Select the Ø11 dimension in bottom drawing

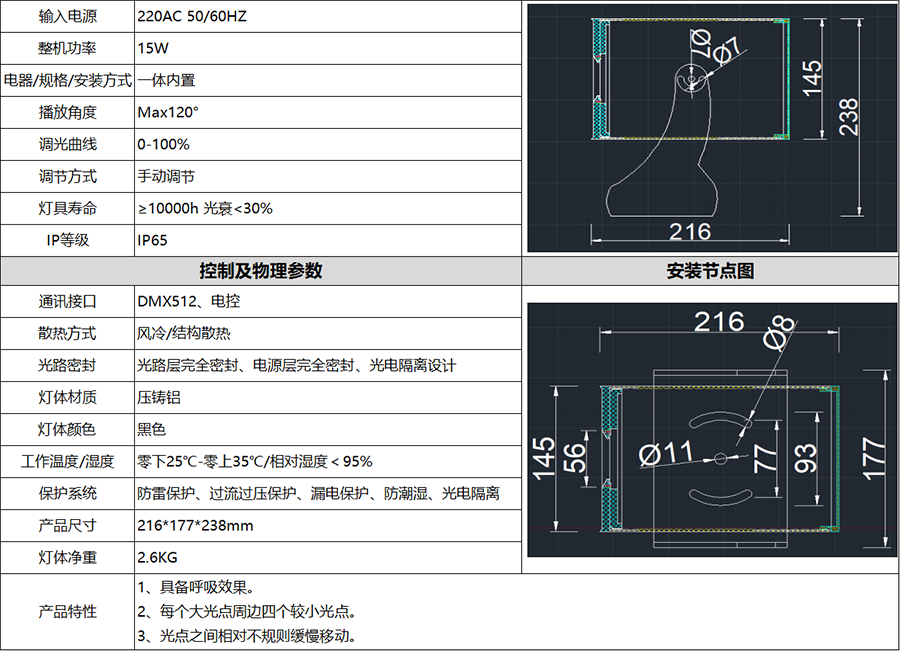(666, 453)
